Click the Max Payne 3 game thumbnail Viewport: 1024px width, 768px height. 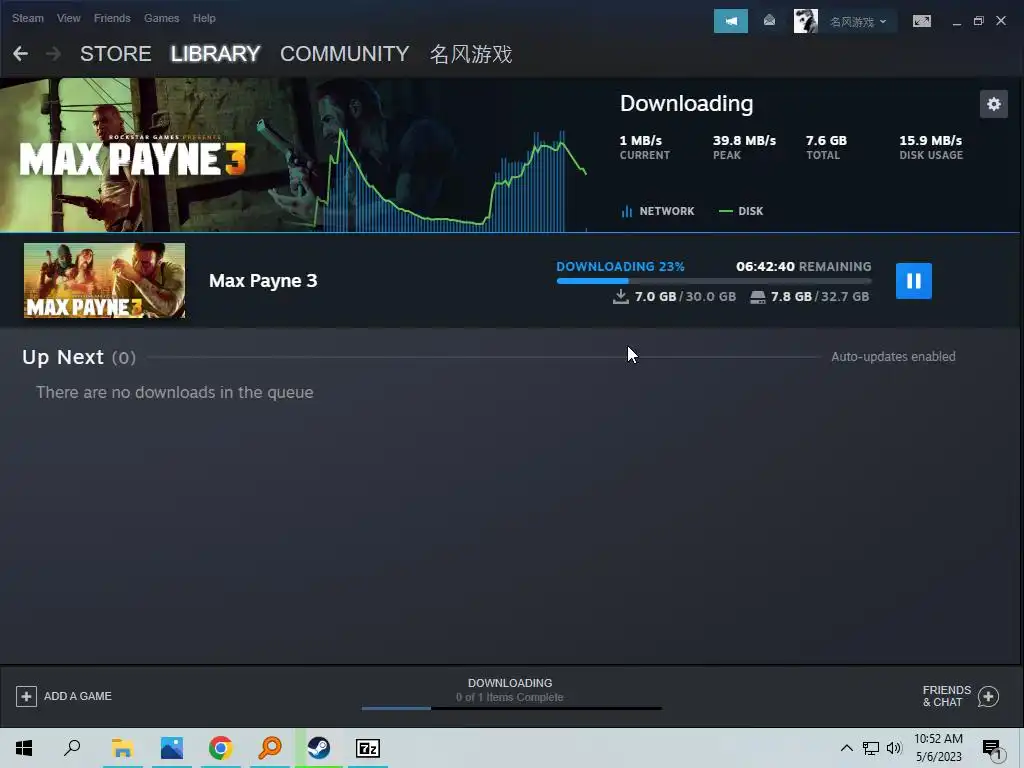(x=104, y=280)
